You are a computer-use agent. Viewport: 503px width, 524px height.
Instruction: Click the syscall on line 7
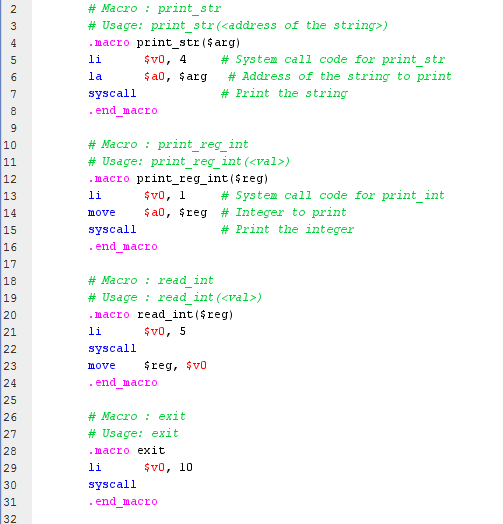click(112, 94)
